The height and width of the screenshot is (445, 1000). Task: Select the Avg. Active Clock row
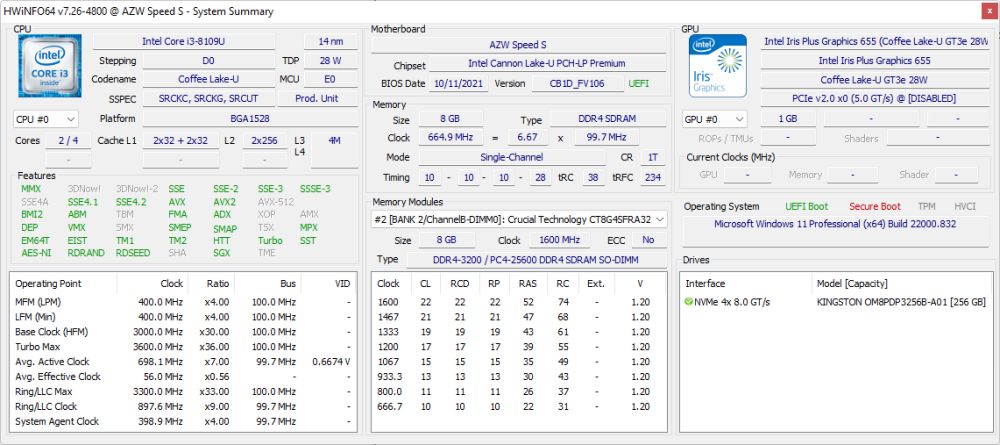(183, 361)
